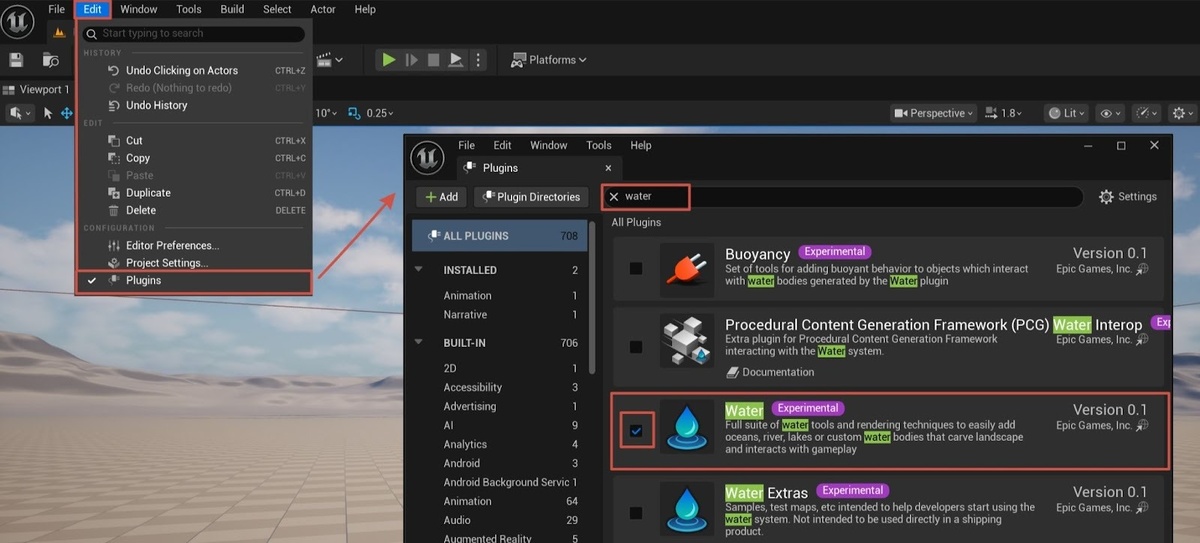Open Editor Preferences from Edit menu

coord(195,245)
